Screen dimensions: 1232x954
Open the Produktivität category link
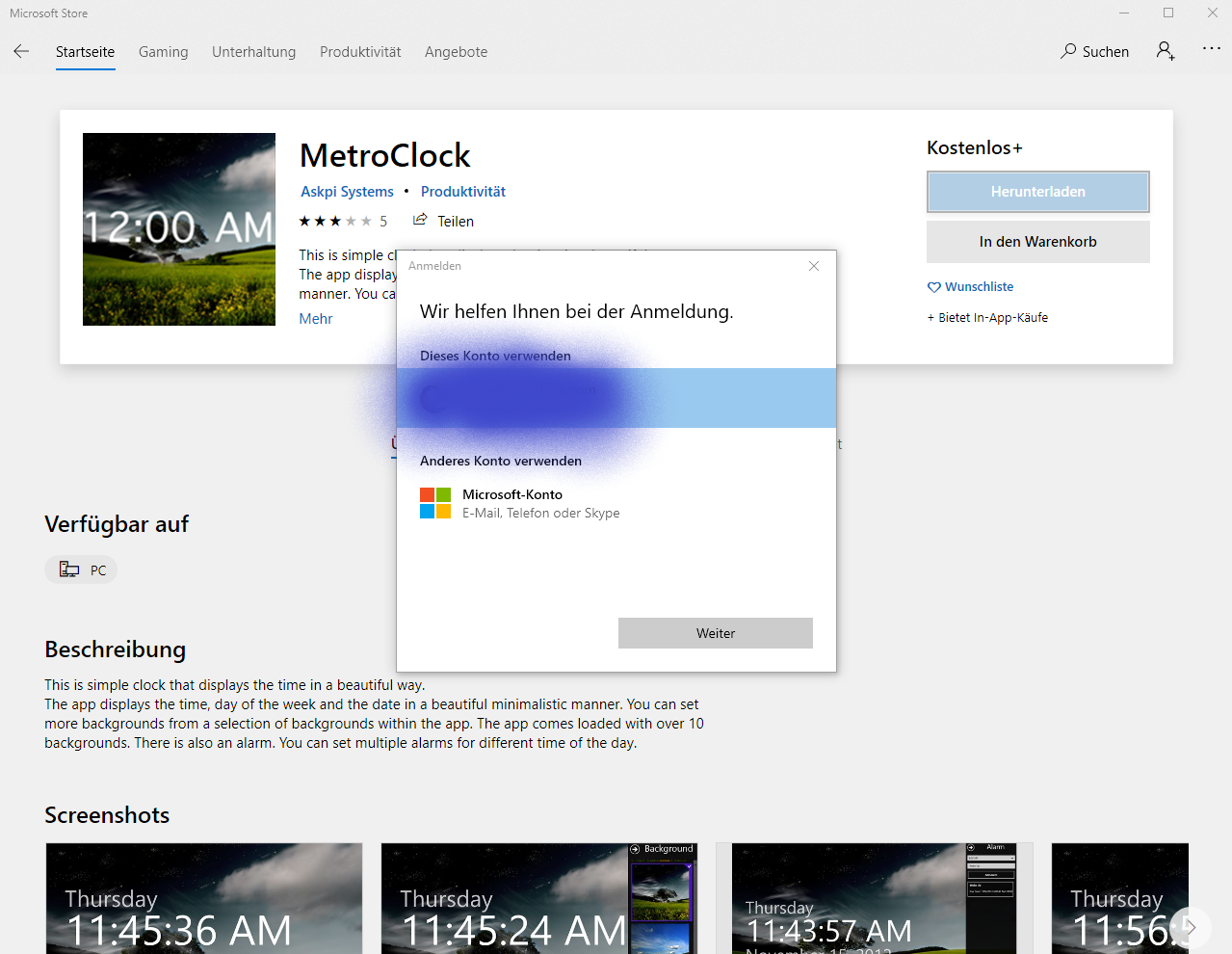pyautogui.click(x=463, y=192)
